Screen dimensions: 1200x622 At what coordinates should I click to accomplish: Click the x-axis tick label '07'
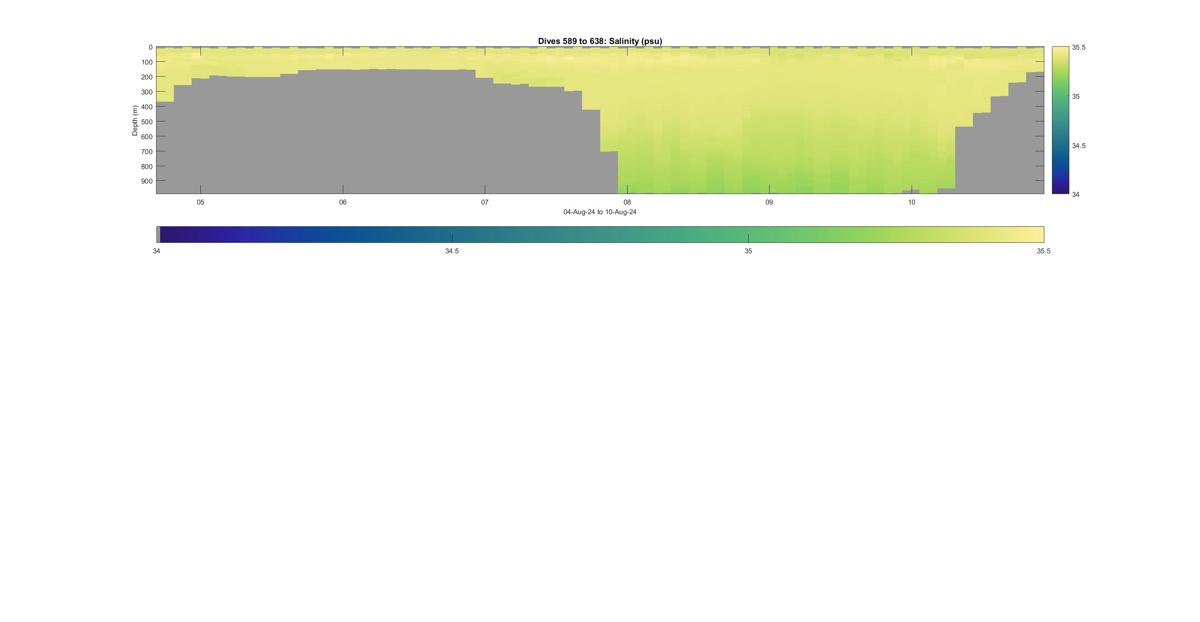485,202
